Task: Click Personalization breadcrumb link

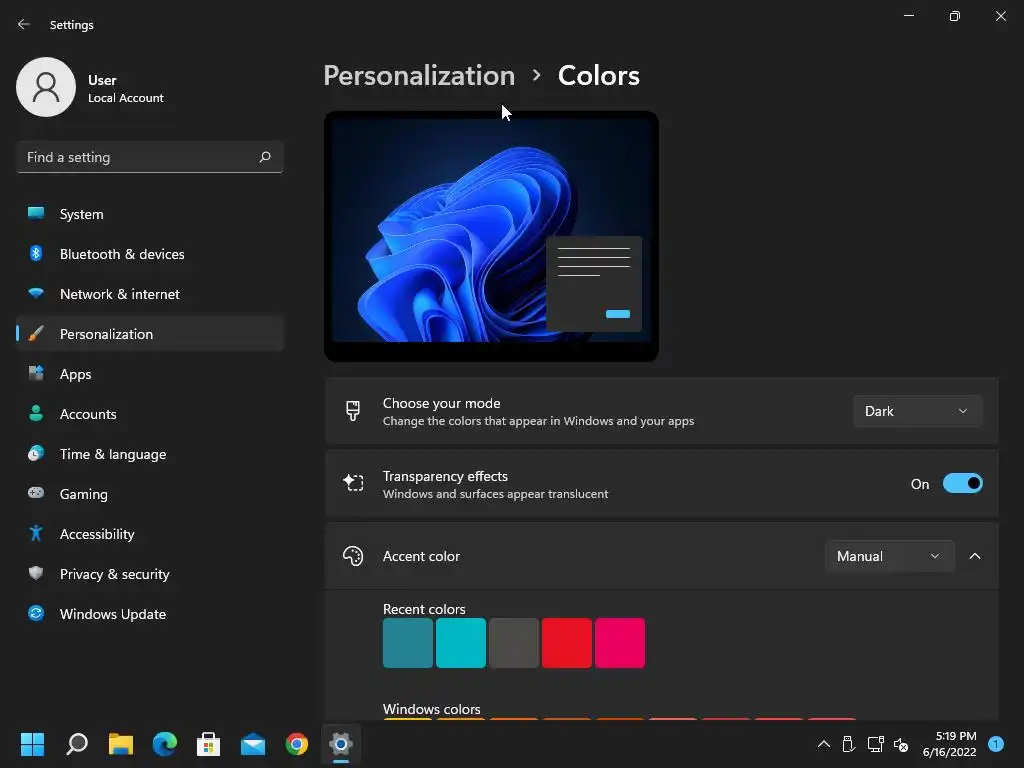Action: point(419,76)
